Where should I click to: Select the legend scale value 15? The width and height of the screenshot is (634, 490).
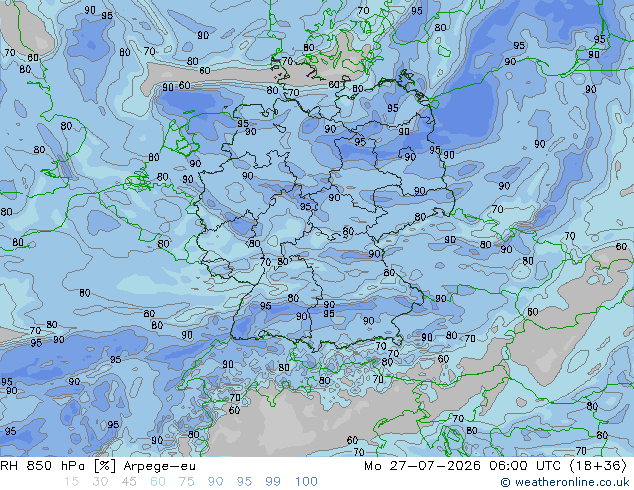click(x=71, y=482)
